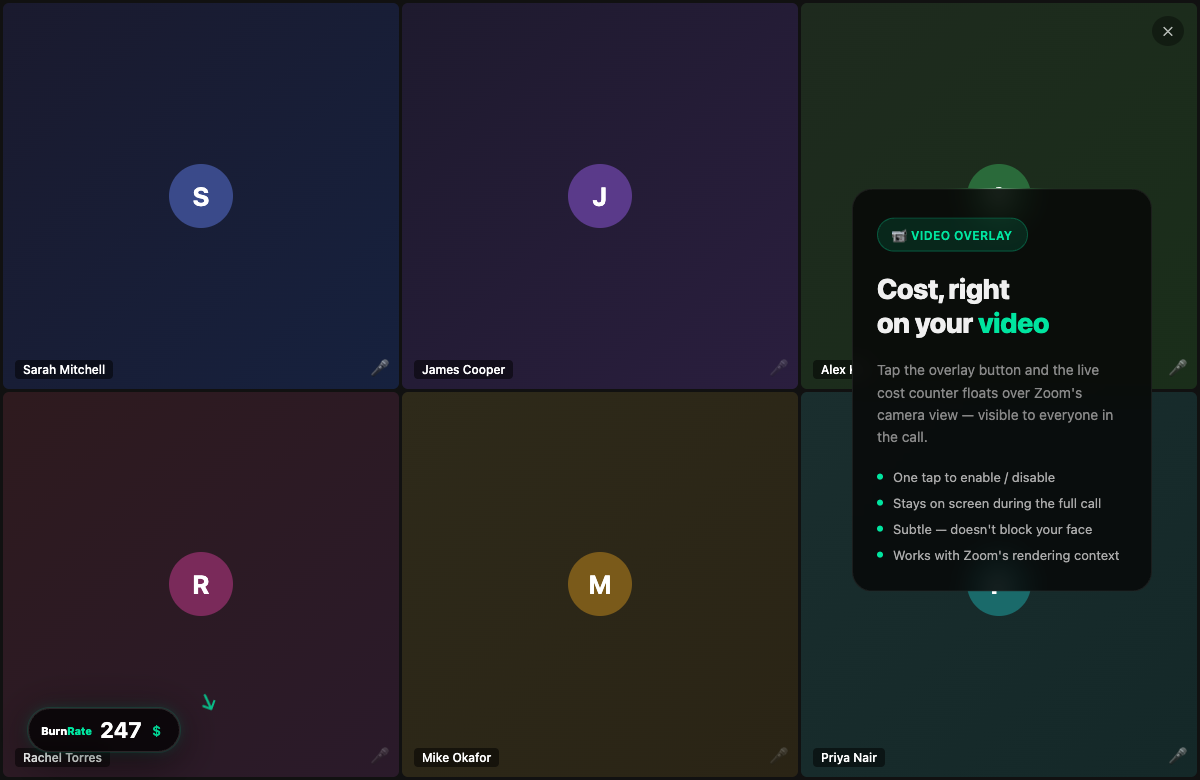Click Rachel Torres's R avatar
1200x780 pixels.
(x=201, y=584)
